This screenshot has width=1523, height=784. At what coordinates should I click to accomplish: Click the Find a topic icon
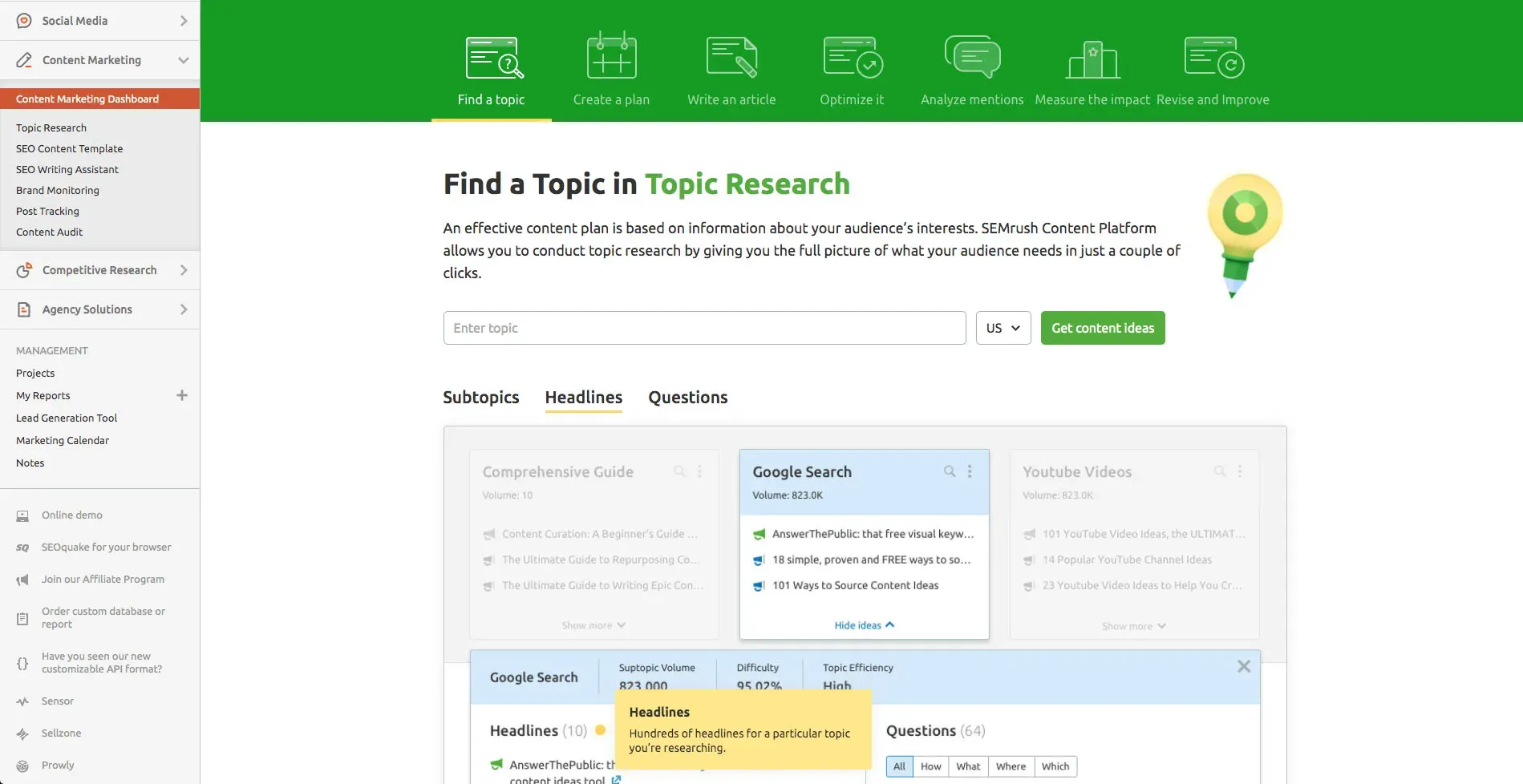(x=494, y=57)
